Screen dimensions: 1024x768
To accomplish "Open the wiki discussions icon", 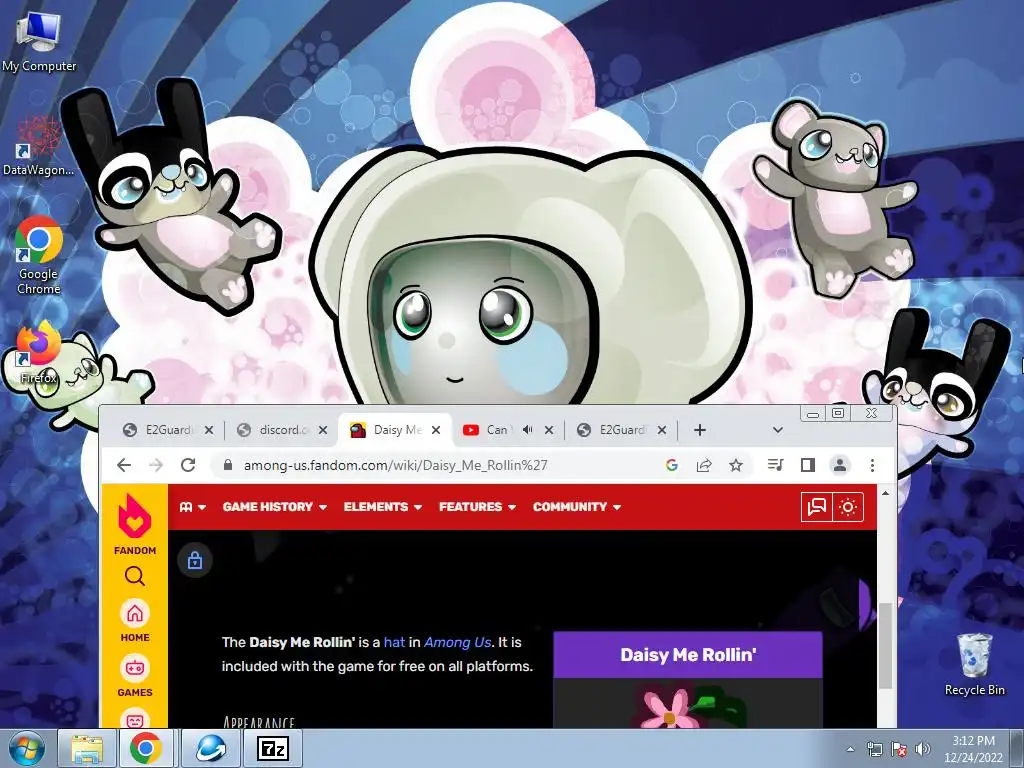I will point(817,507).
